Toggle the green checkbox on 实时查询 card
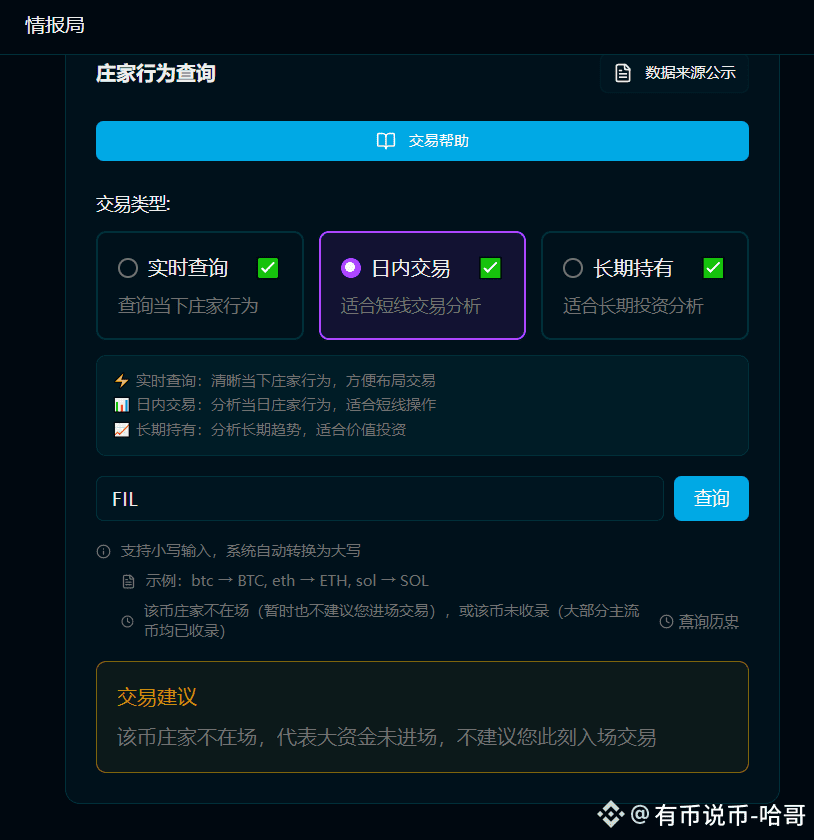 pos(268,268)
